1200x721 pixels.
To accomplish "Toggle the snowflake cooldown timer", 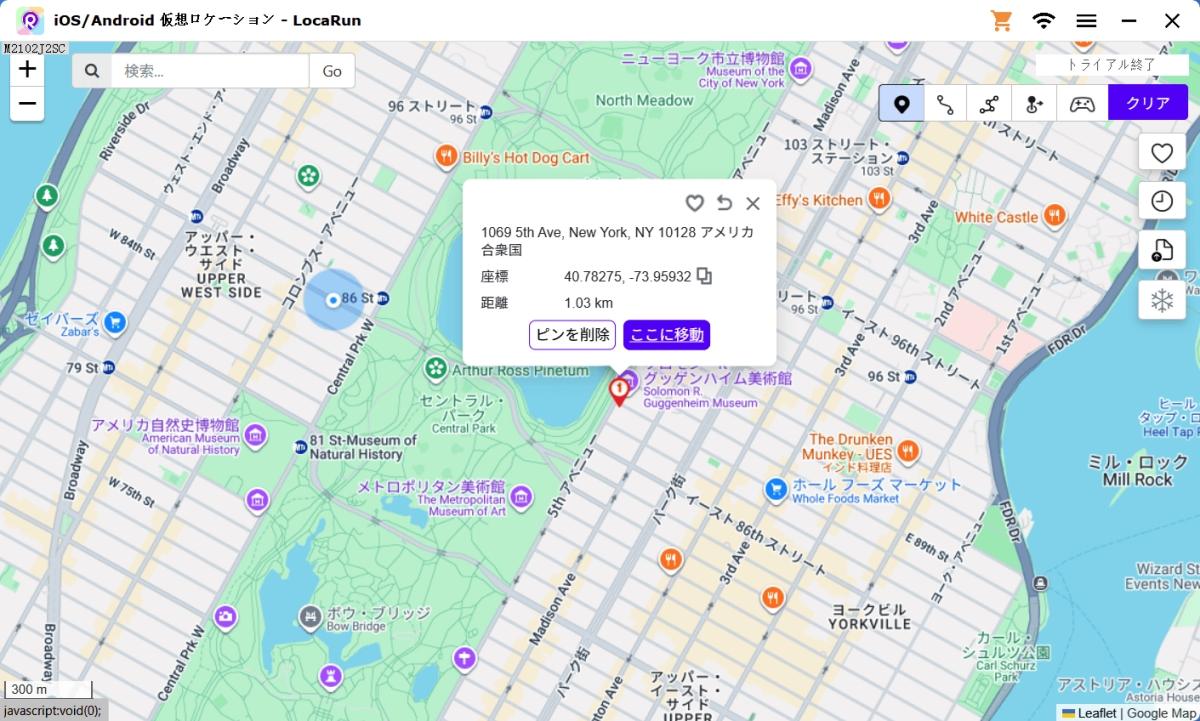I will (x=1161, y=300).
